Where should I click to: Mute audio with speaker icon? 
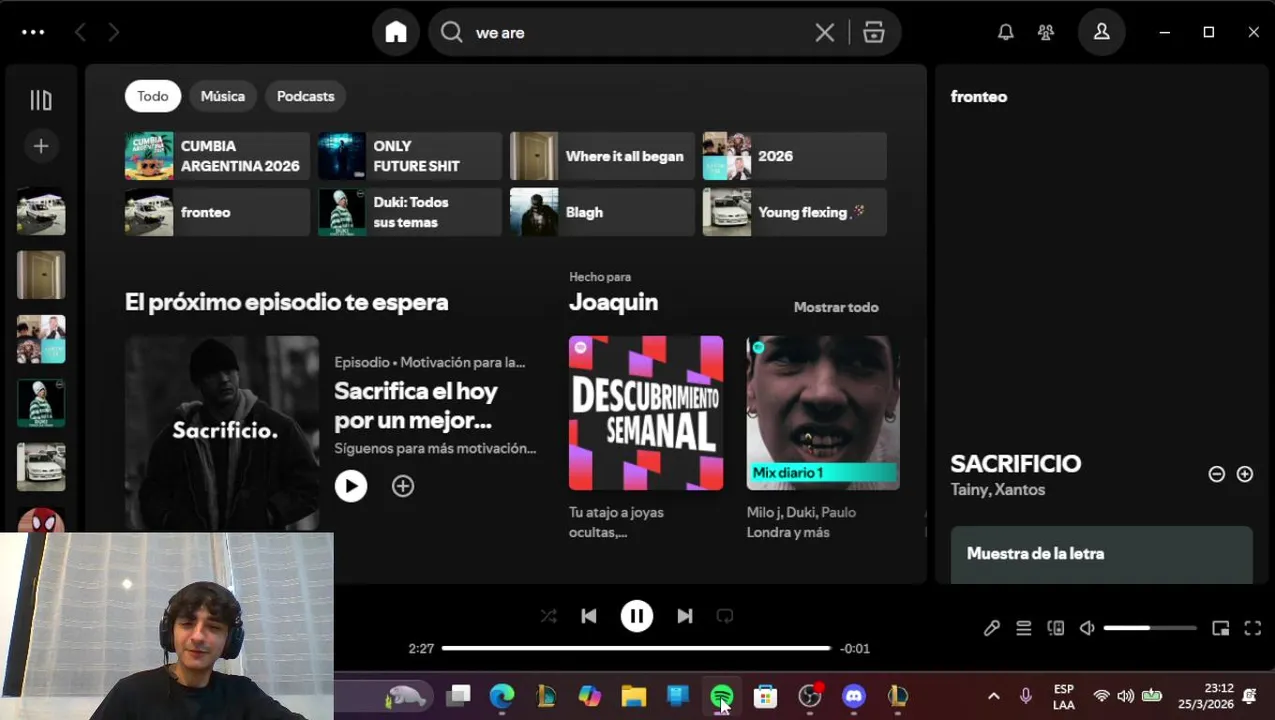[1087, 628]
